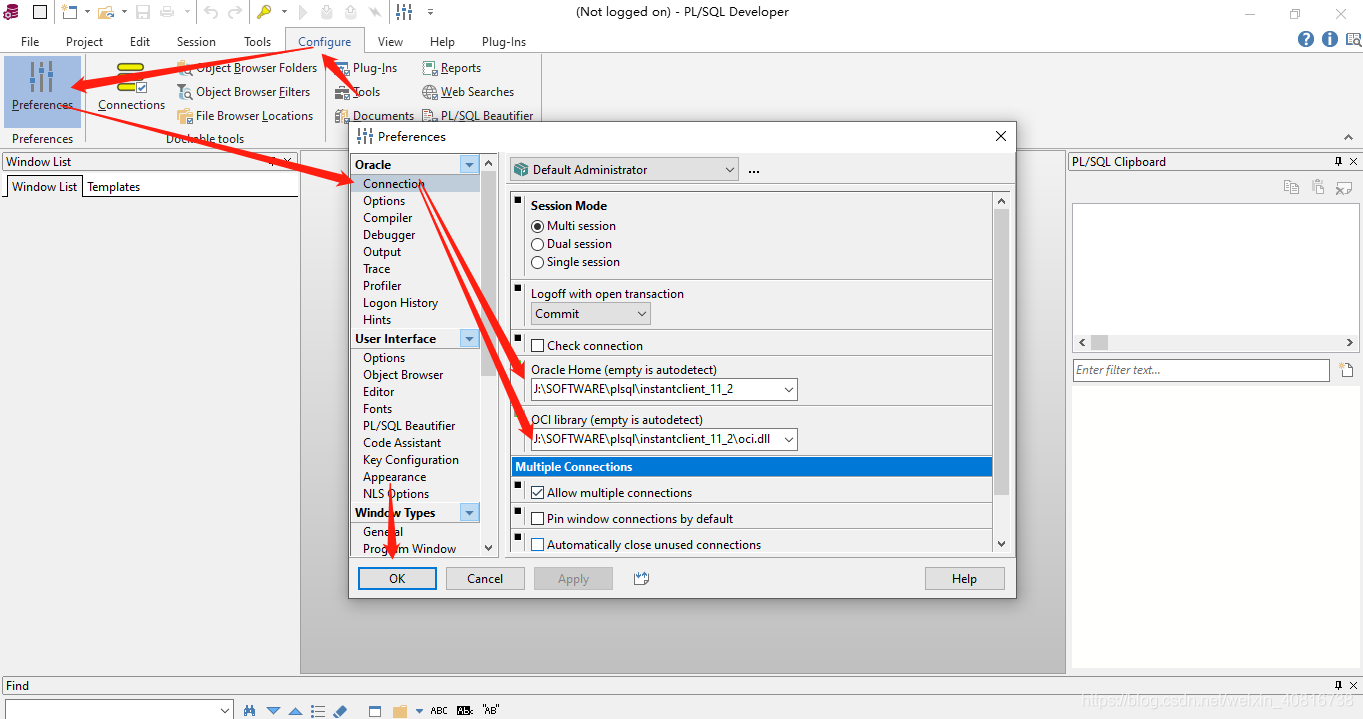Open PL/SQL Beautifier configuration
The height and width of the screenshot is (719, 1363).
pos(478,116)
